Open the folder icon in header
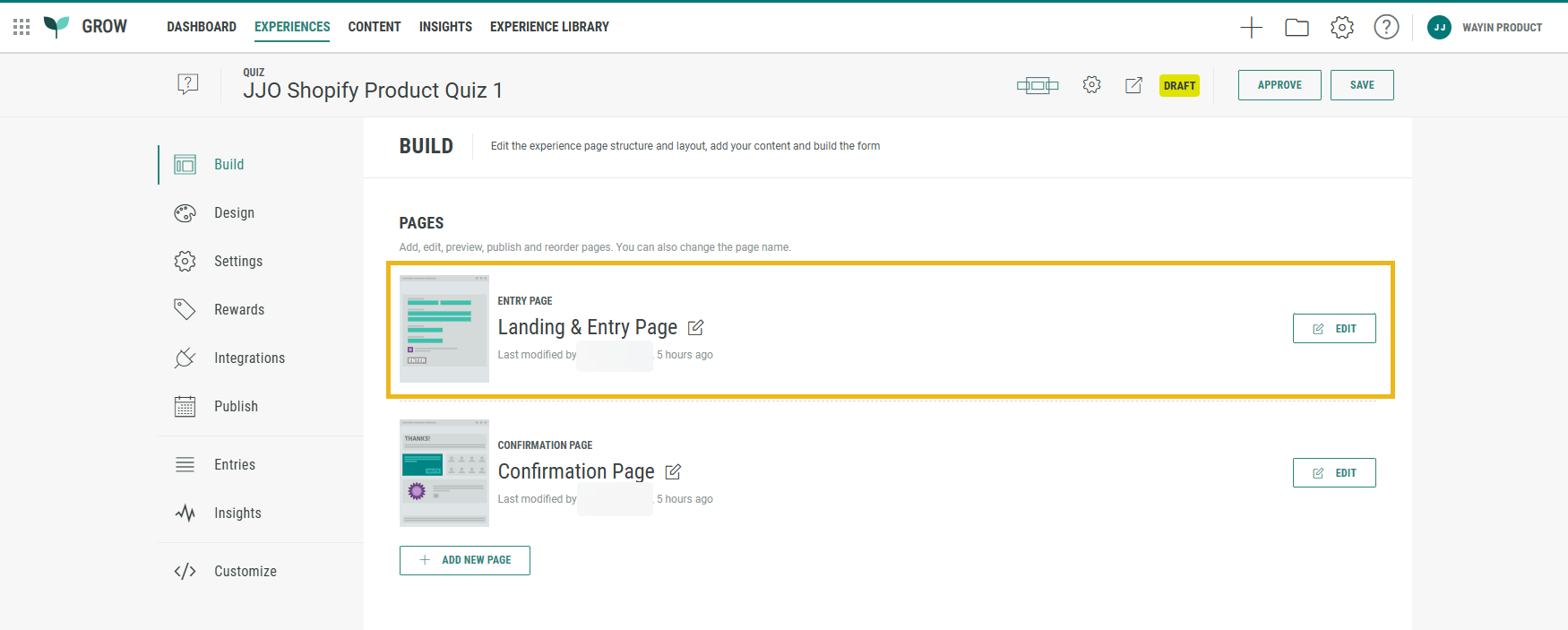The image size is (1568, 630). (1297, 28)
